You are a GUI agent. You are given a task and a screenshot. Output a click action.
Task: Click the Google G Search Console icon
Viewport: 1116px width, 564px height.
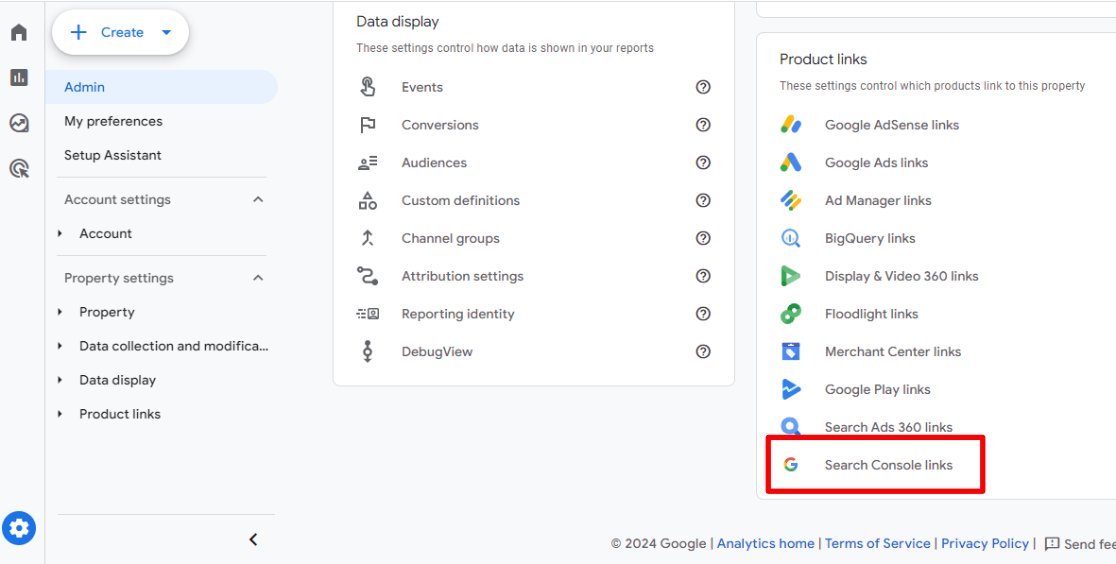point(790,464)
